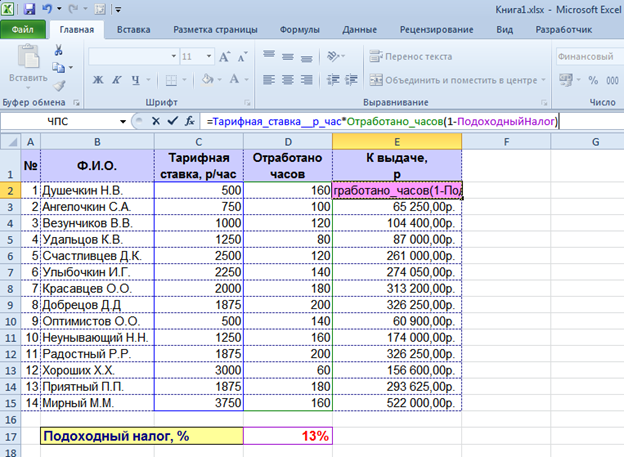
Task: Click the Format Painter brush icon
Action: point(57,83)
